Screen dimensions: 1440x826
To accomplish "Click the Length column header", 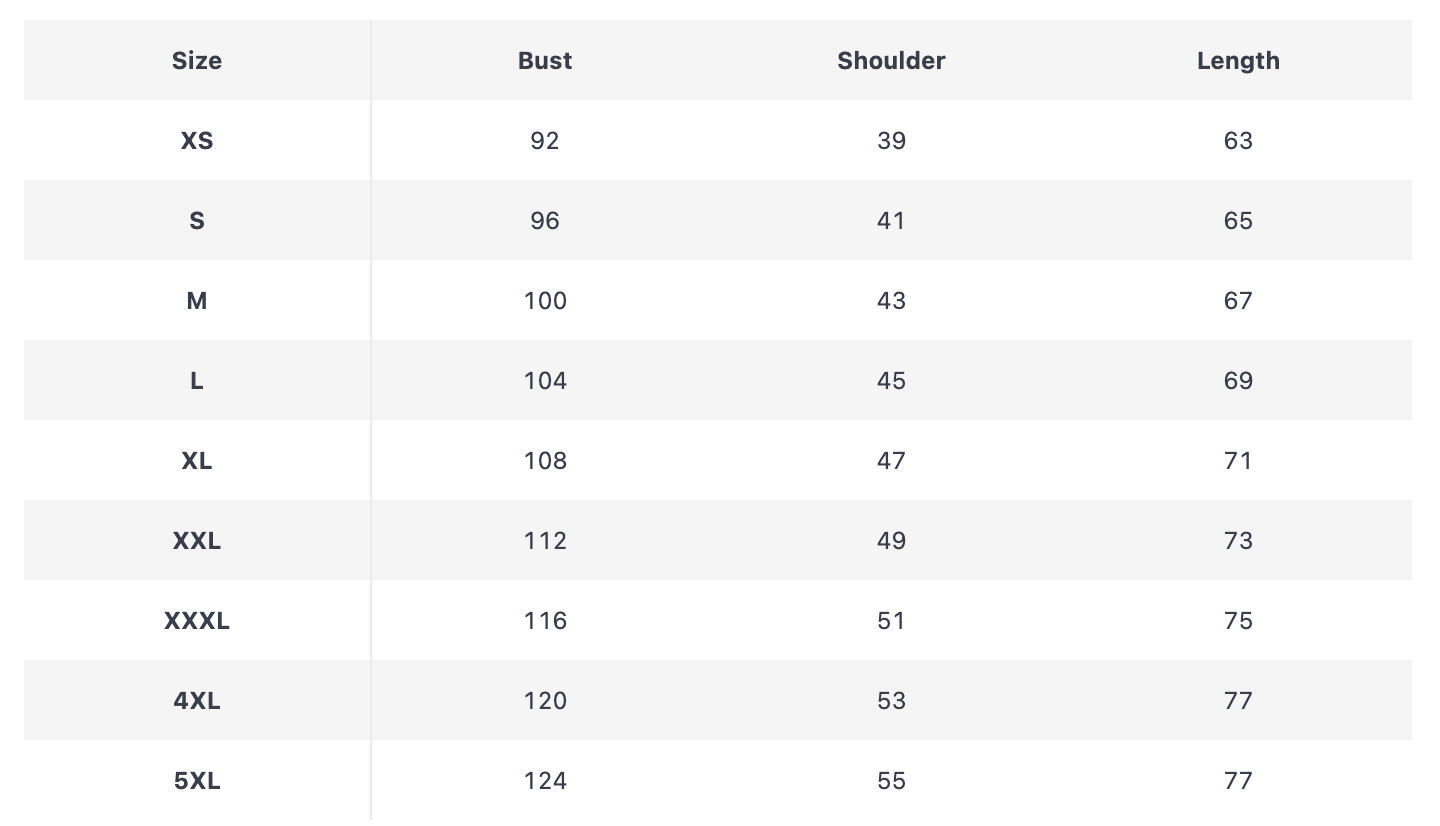I will click(x=1238, y=61).
